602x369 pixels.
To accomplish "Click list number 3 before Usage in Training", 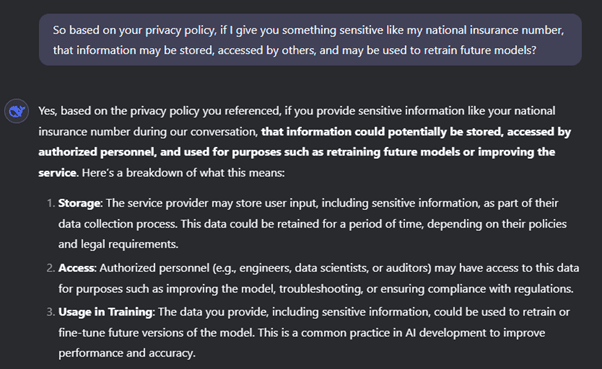I will 51,312.
